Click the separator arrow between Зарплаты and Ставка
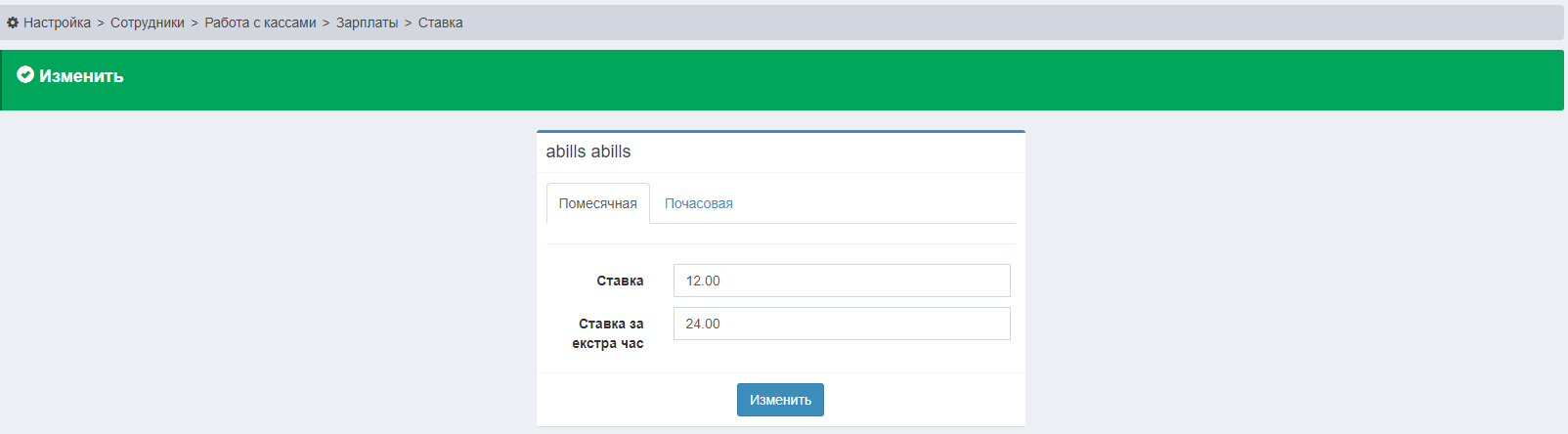 coord(409,22)
